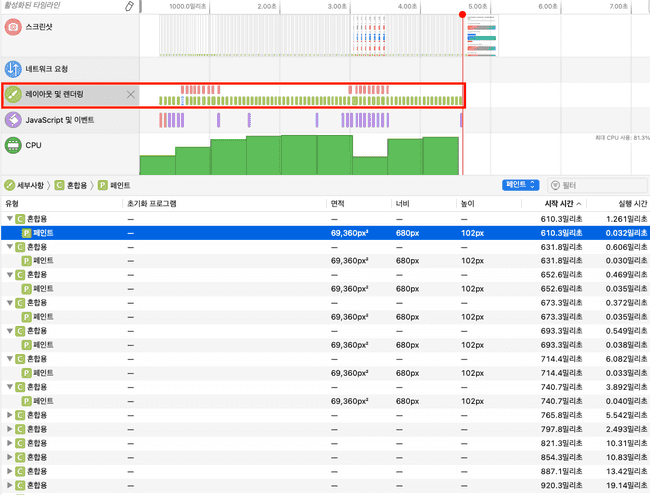Click the filter icon in the 필터 field

[x=556, y=185]
